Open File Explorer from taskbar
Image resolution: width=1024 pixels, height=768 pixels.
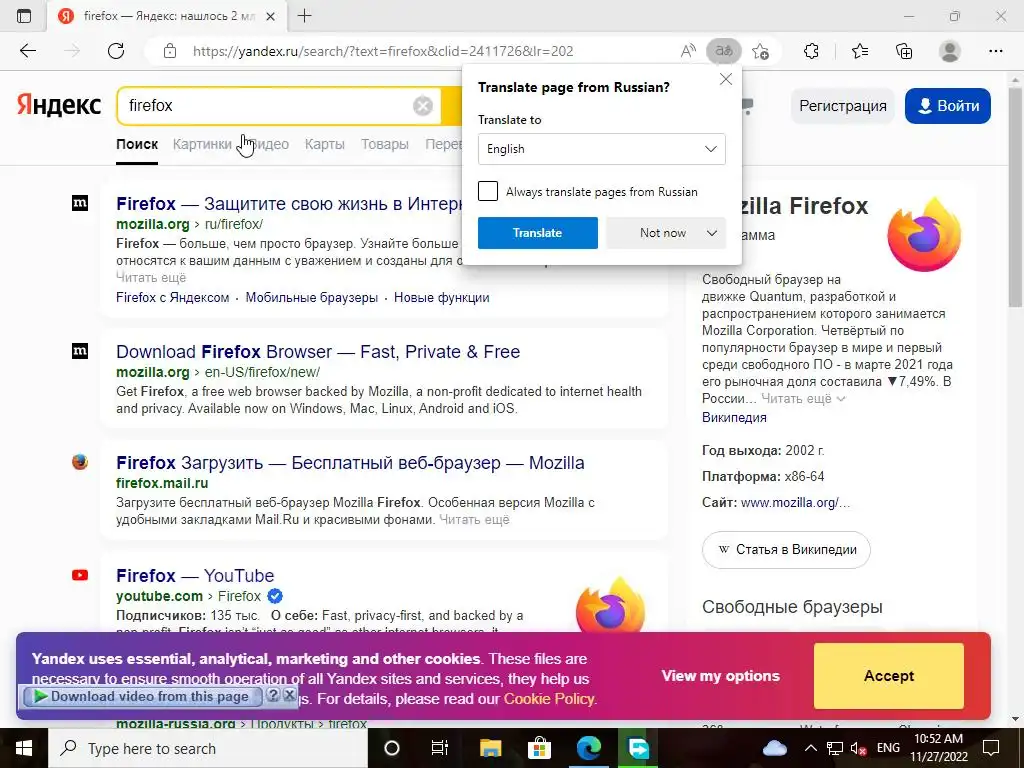(x=490, y=748)
